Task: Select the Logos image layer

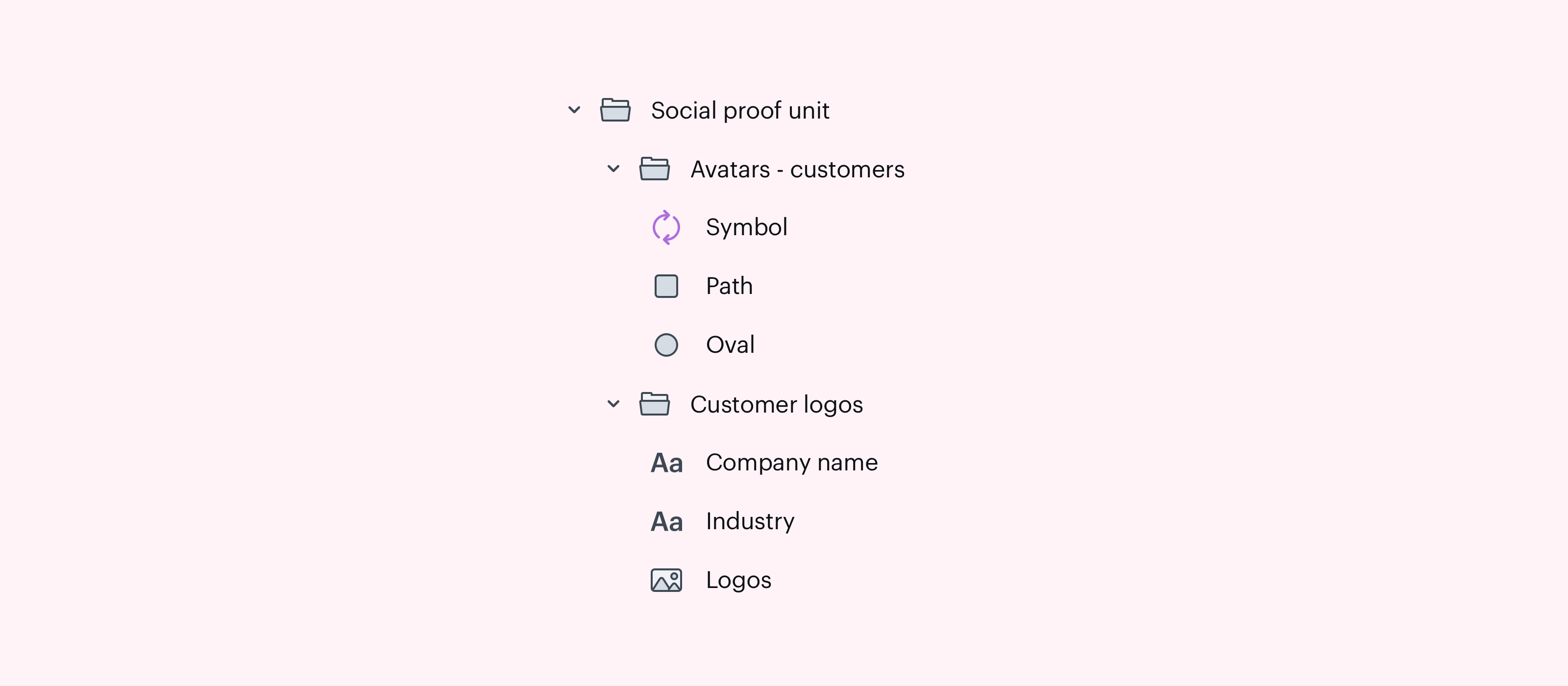Action: click(739, 580)
